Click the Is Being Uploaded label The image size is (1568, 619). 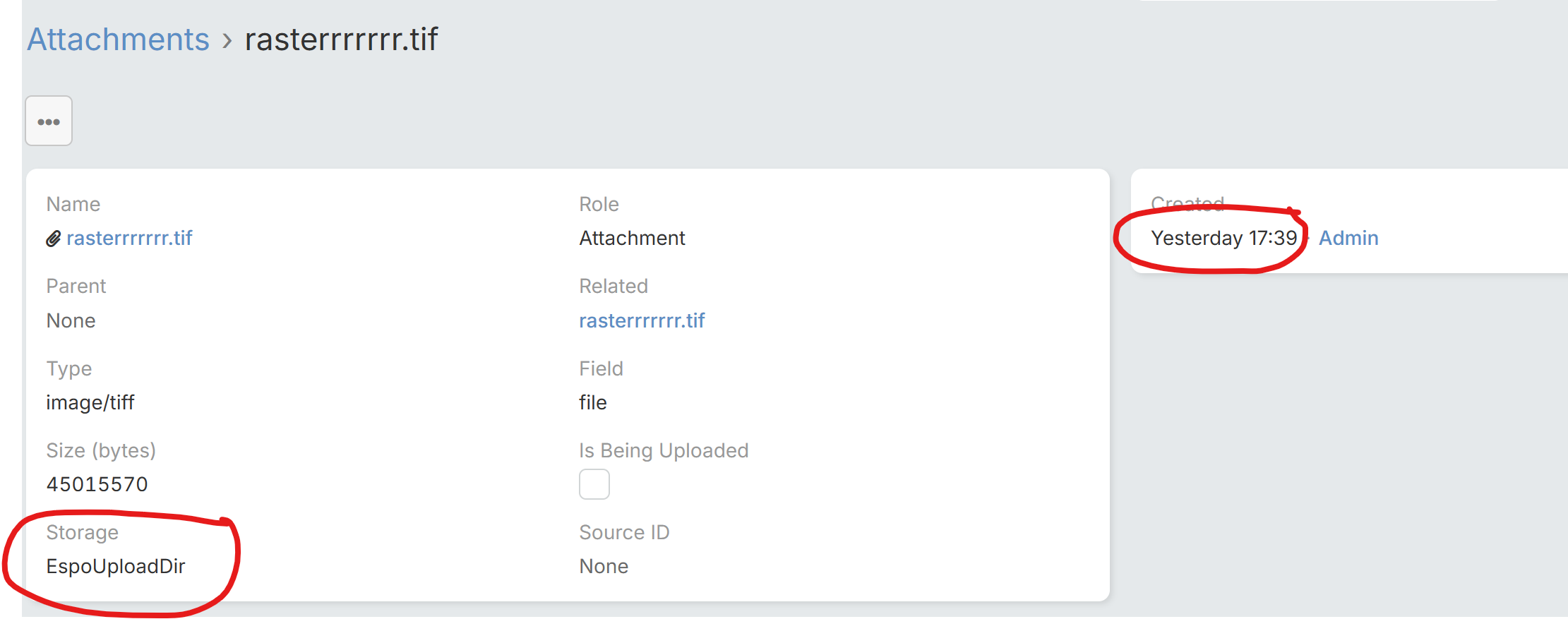[664, 450]
